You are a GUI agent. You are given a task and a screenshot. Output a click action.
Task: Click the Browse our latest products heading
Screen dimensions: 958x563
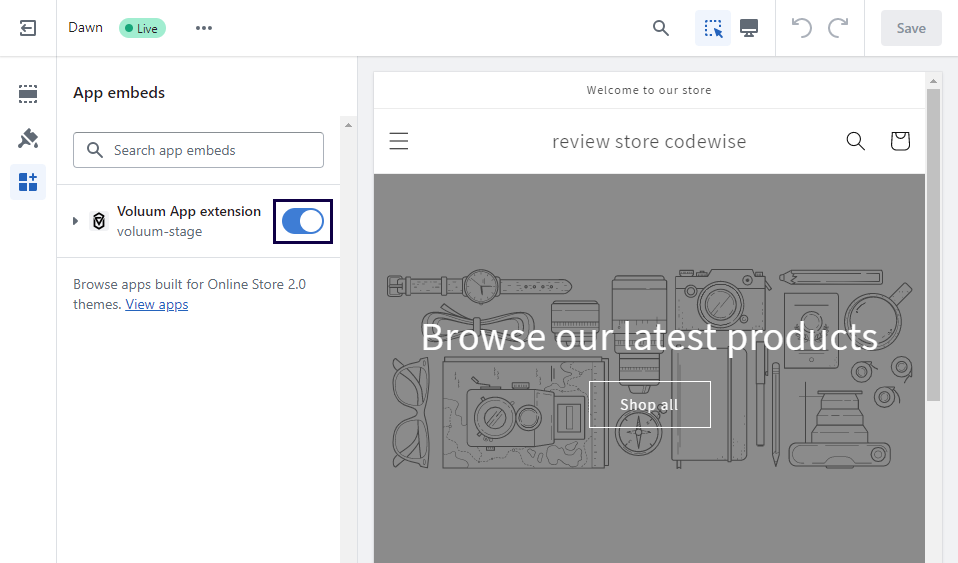(x=649, y=337)
